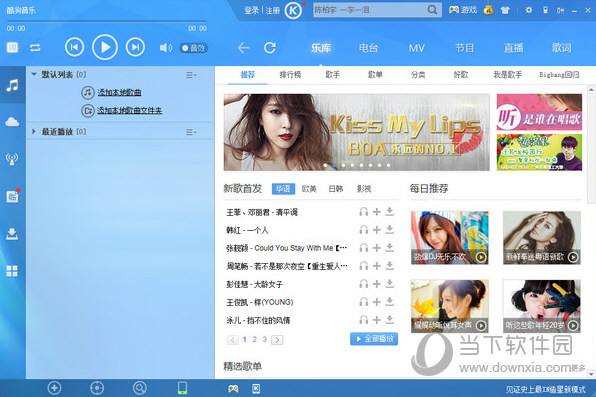
Task: Select the 歌手 sub-tab
Action: [x=333, y=75]
